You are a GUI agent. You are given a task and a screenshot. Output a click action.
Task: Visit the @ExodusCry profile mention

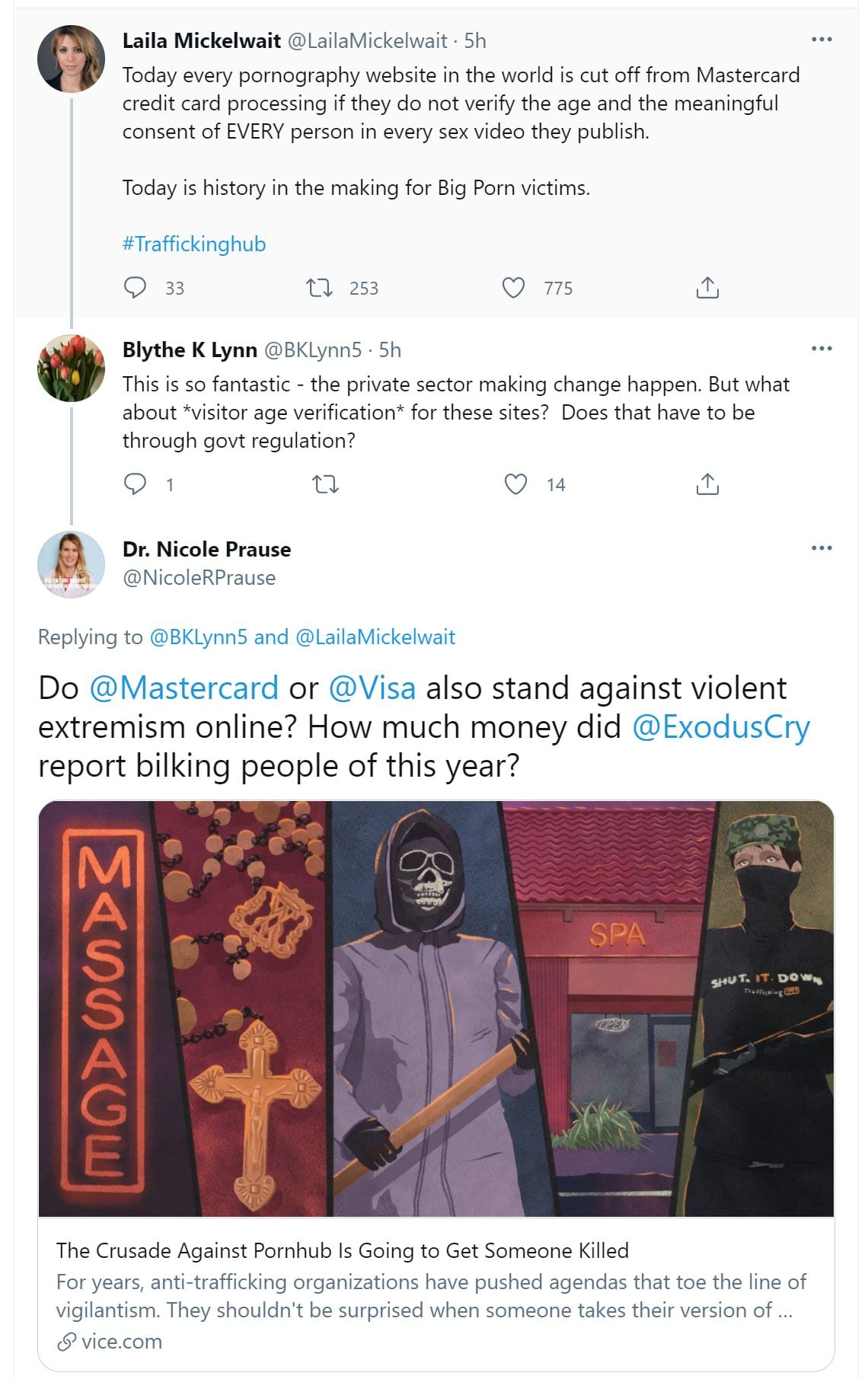pos(720,727)
